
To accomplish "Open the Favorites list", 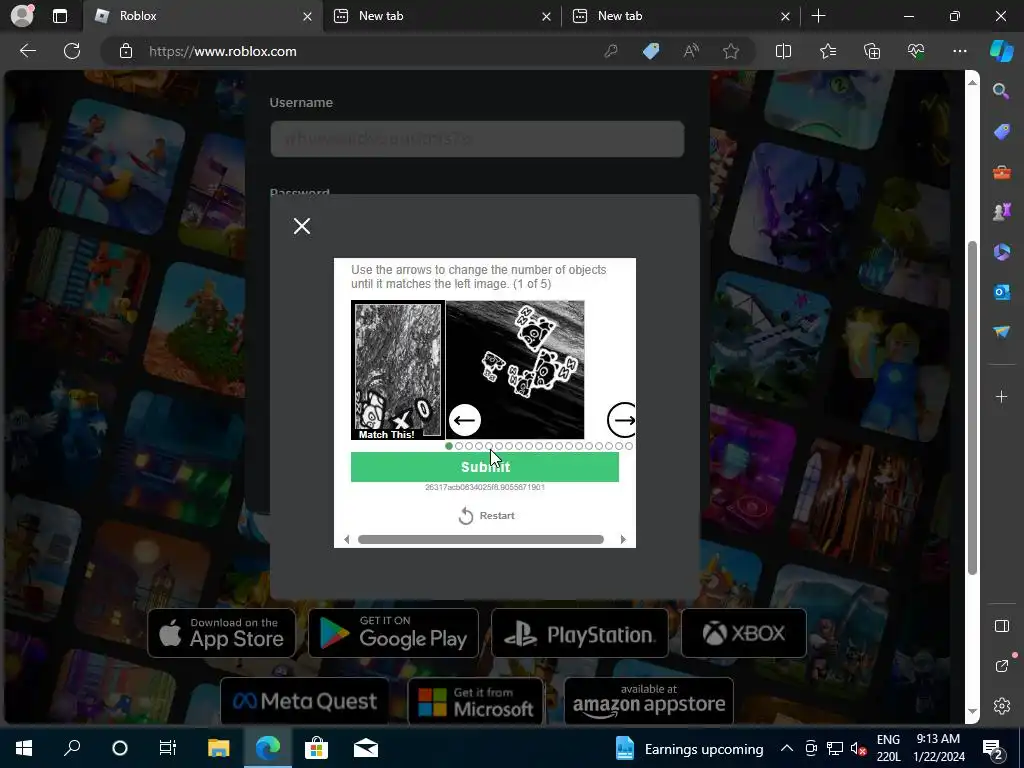I will pos(827,51).
